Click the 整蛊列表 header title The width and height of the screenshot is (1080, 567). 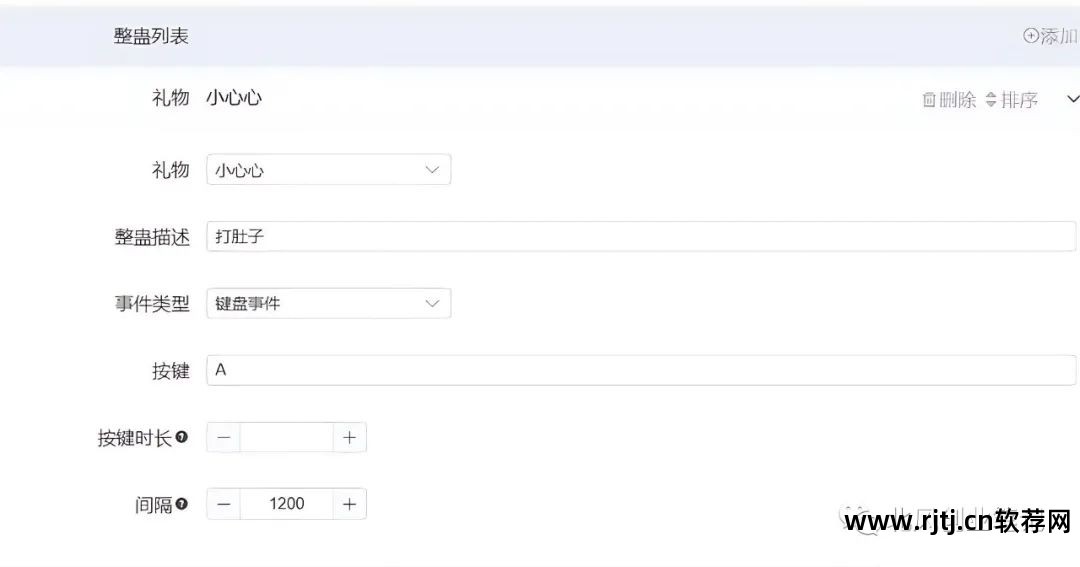coord(151,36)
